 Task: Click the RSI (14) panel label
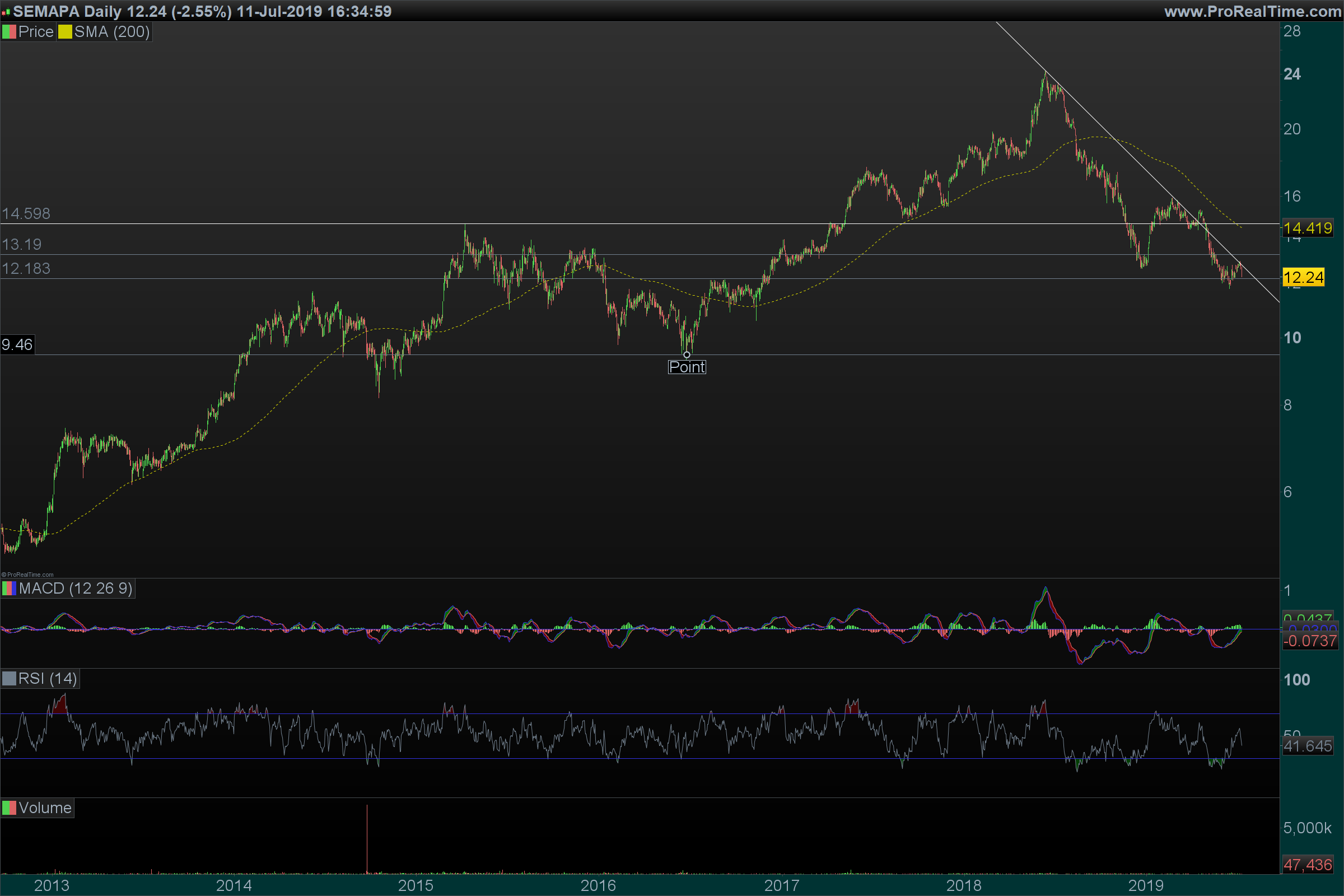point(48,679)
